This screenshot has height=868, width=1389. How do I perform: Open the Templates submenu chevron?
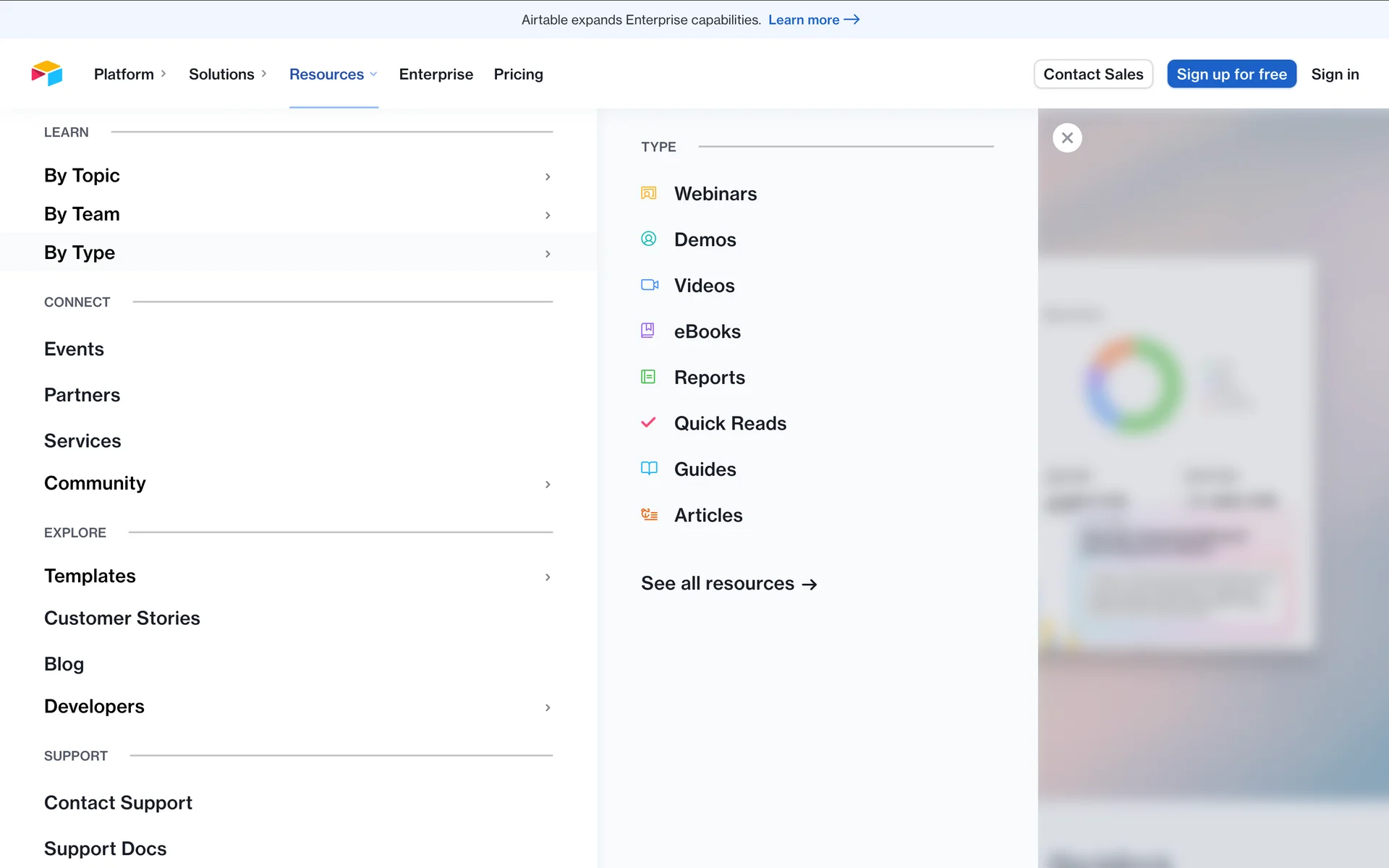[548, 576]
